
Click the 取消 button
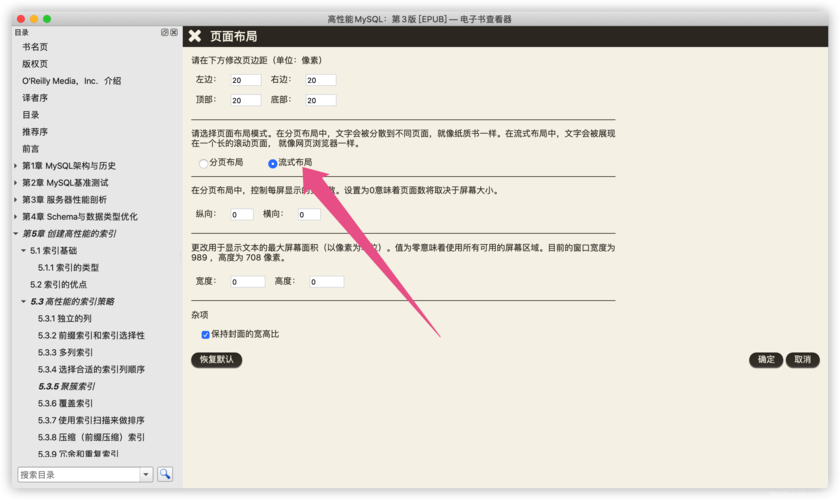802,360
